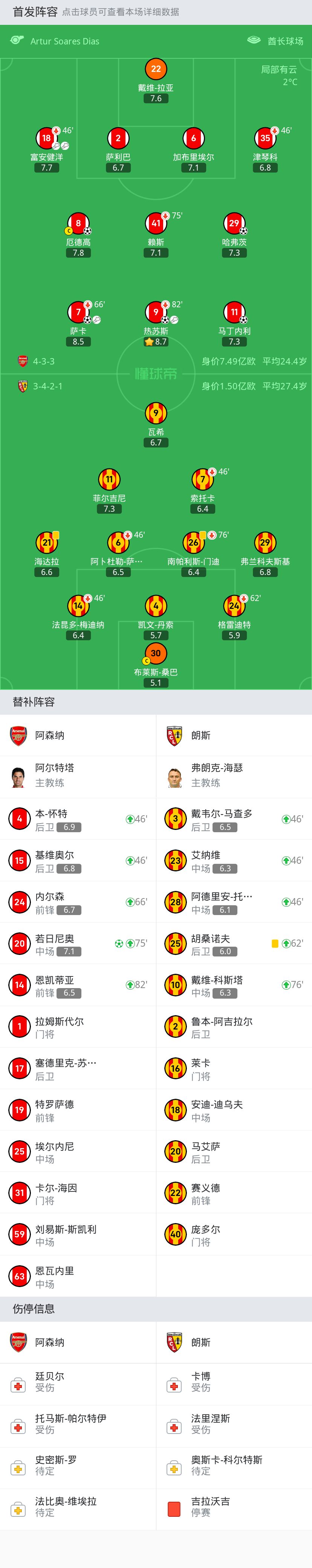
Task: Select substitute 胡桑诺夫 number 25
Action: click(x=234, y=944)
